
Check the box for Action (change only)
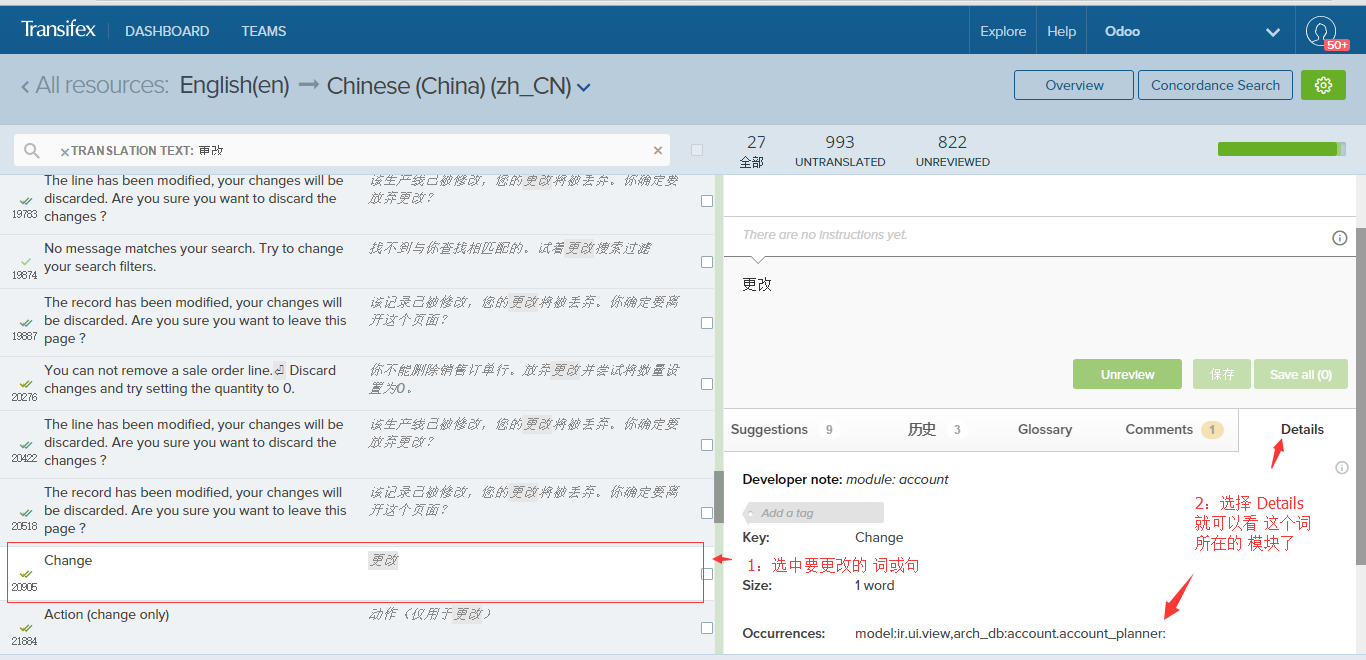[x=707, y=628]
